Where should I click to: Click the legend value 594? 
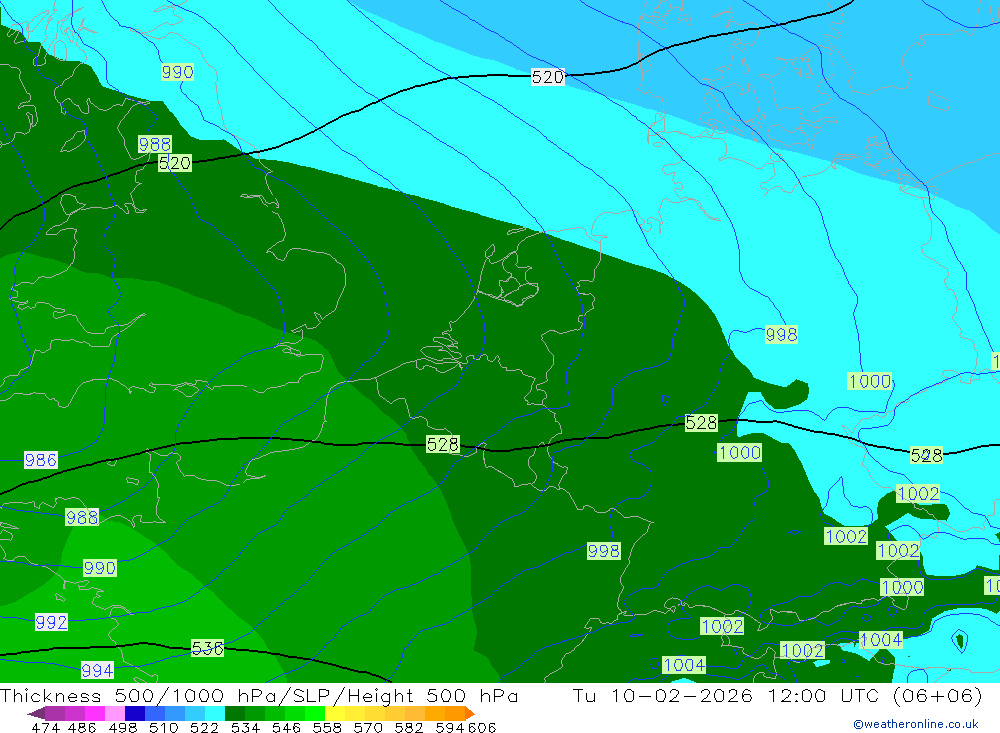(450, 727)
